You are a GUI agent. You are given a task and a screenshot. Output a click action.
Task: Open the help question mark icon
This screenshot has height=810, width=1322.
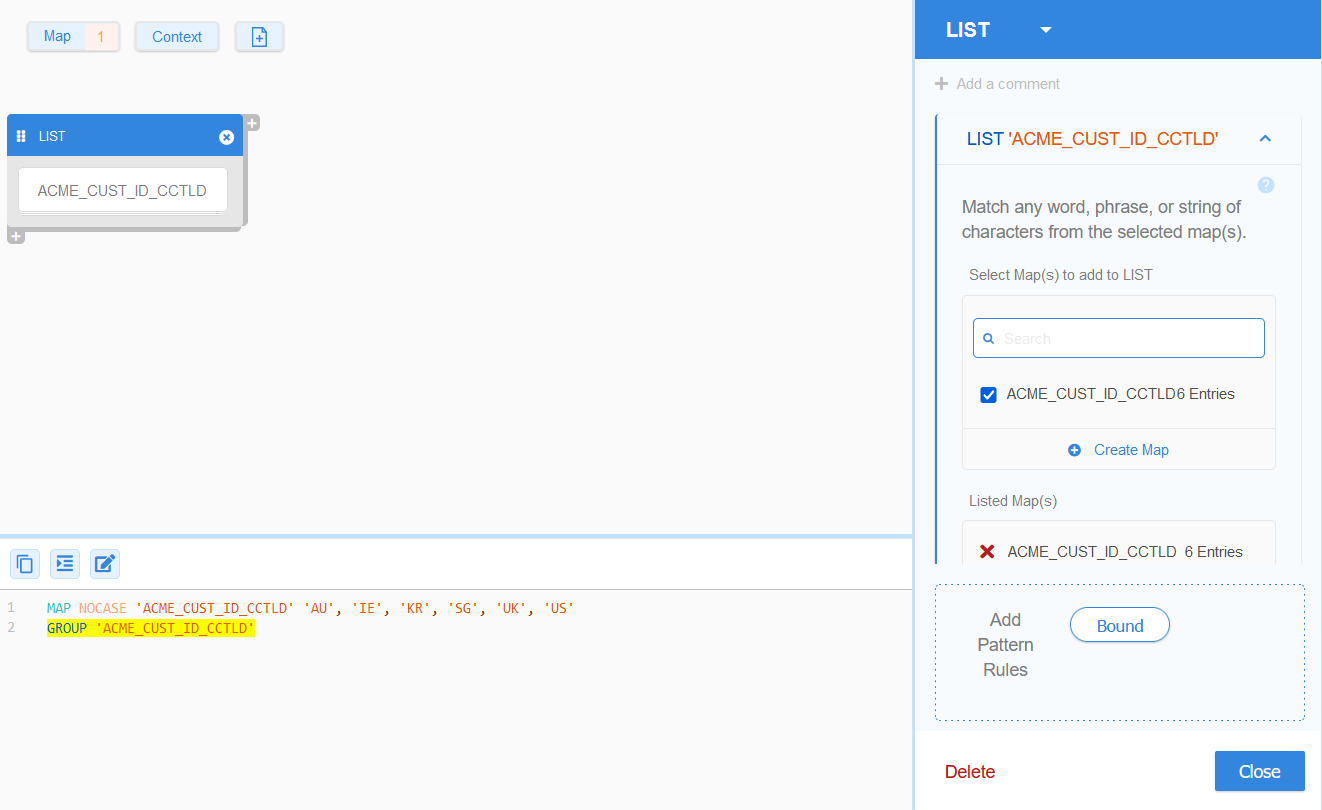[x=1266, y=185]
